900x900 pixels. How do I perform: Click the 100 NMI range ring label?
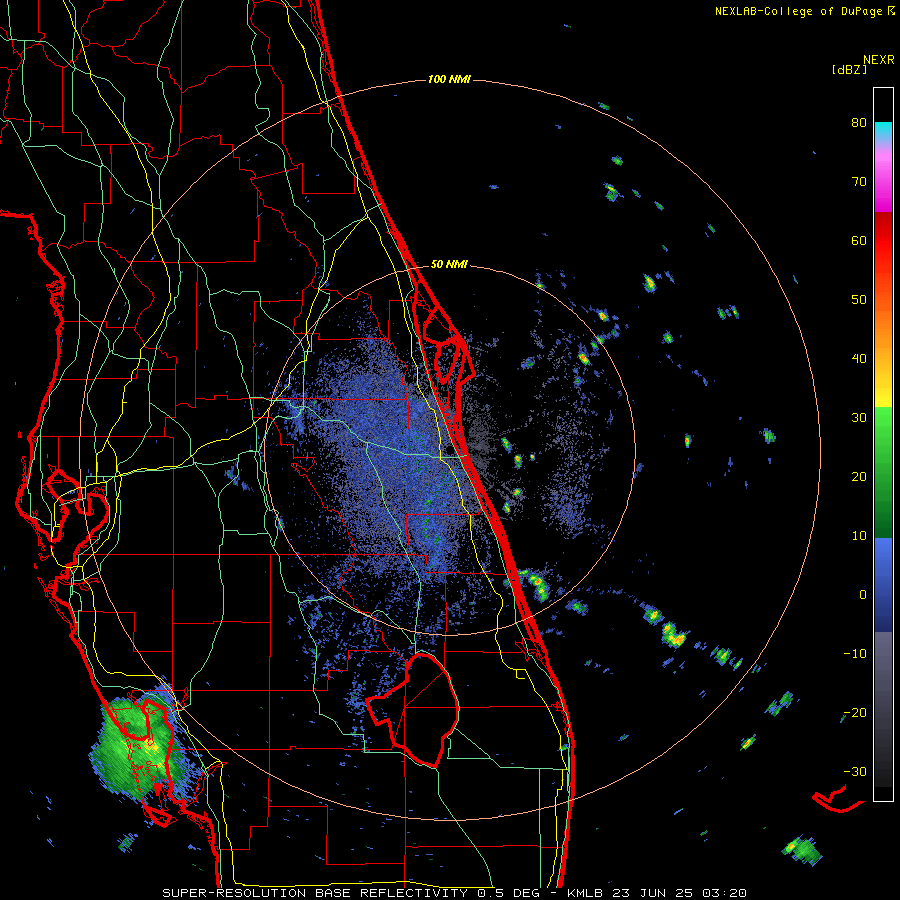449,79
